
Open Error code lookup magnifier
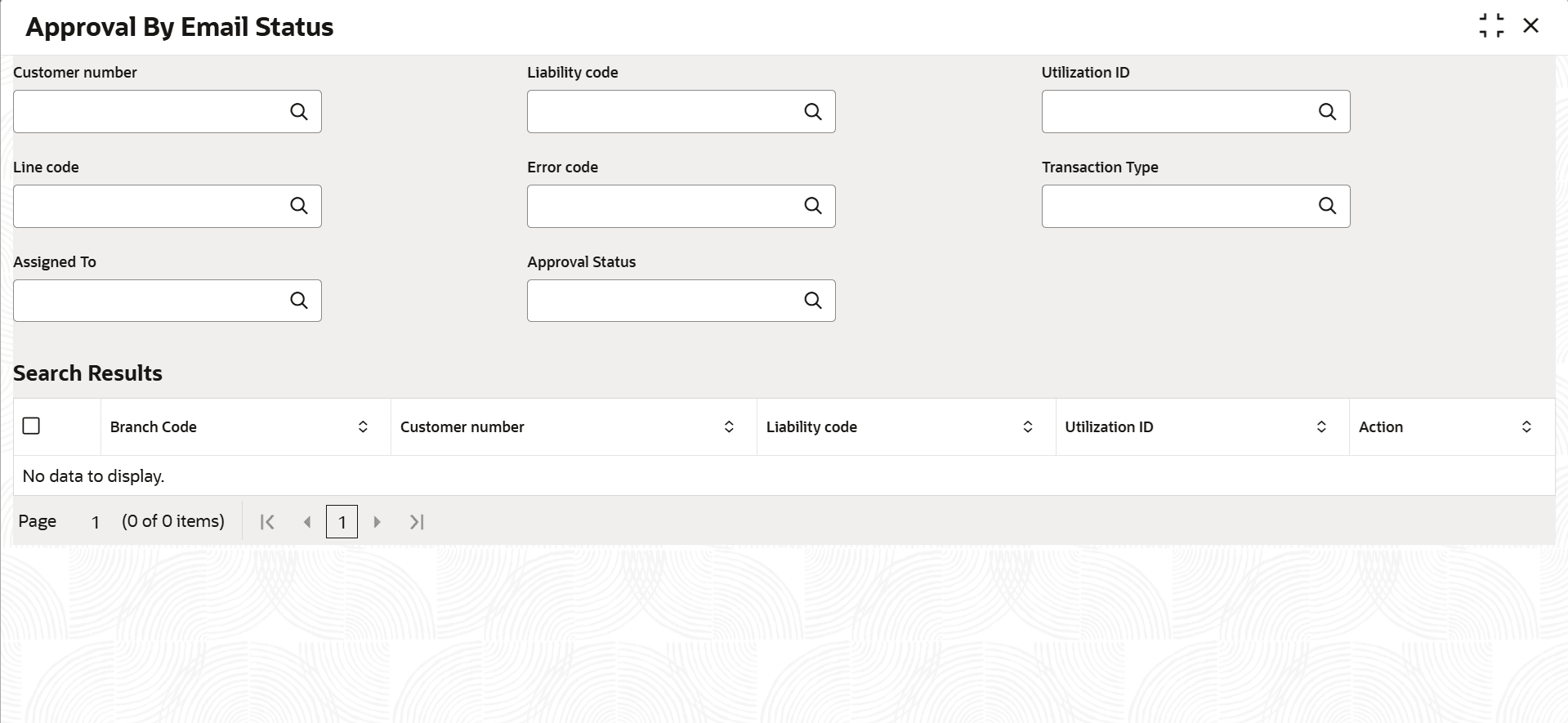813,206
